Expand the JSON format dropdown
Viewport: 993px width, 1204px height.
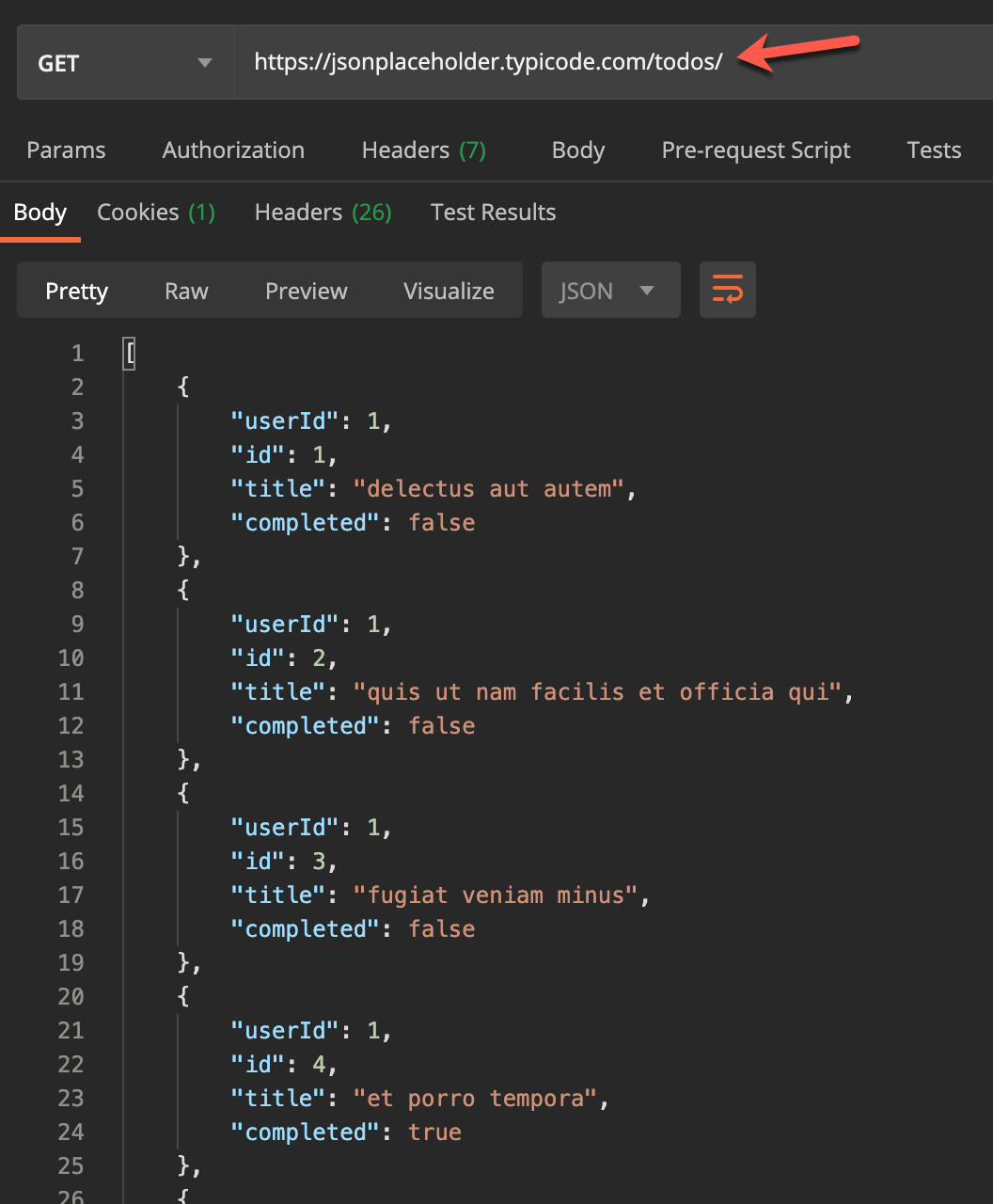609,291
